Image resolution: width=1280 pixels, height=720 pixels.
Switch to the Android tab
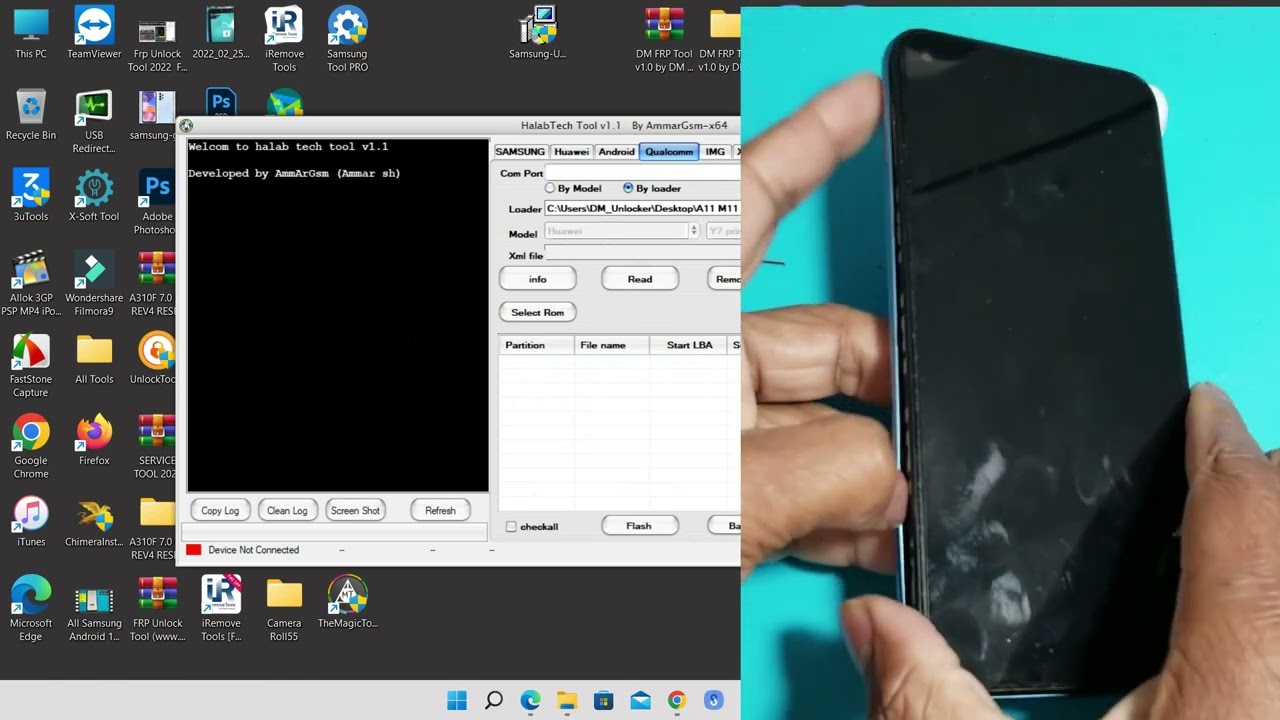pos(616,152)
